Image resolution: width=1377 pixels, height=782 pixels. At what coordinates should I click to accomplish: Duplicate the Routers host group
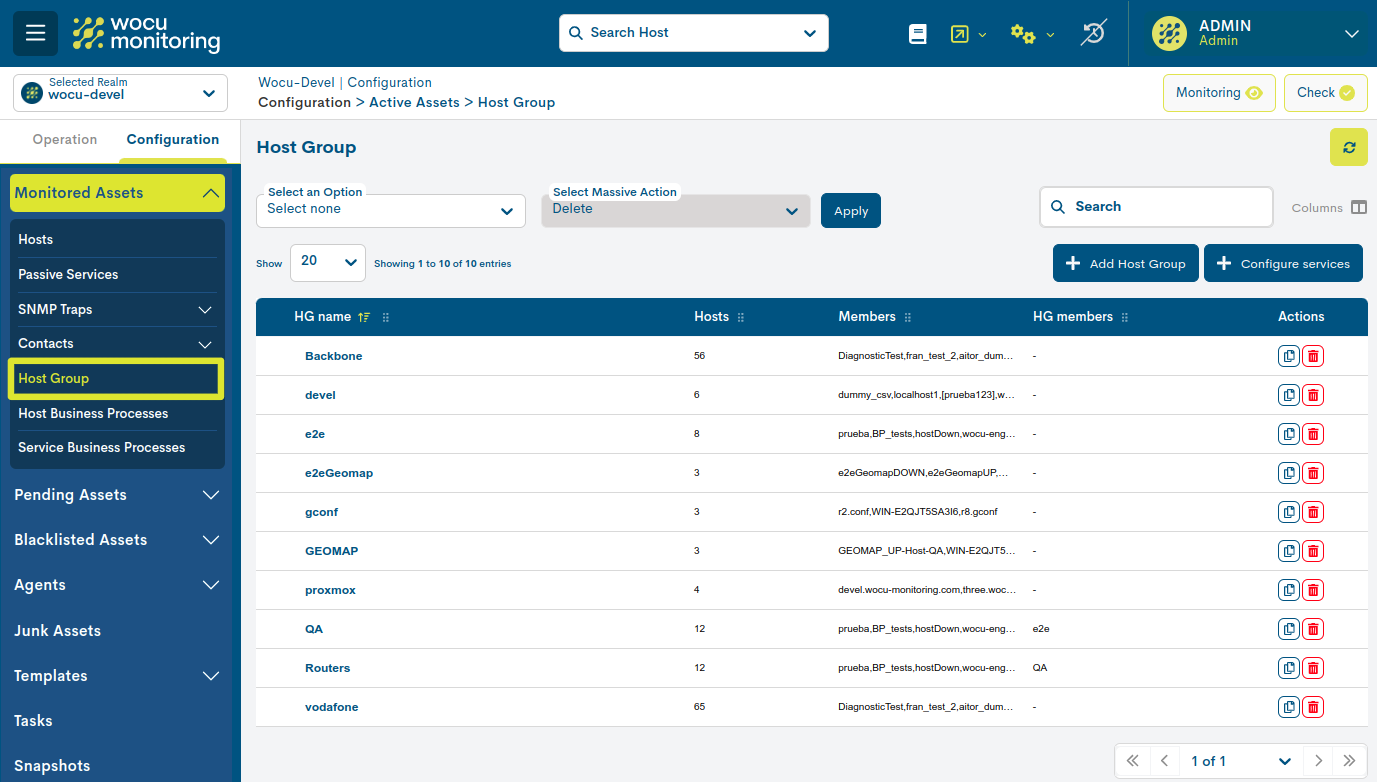pyautogui.click(x=1288, y=668)
